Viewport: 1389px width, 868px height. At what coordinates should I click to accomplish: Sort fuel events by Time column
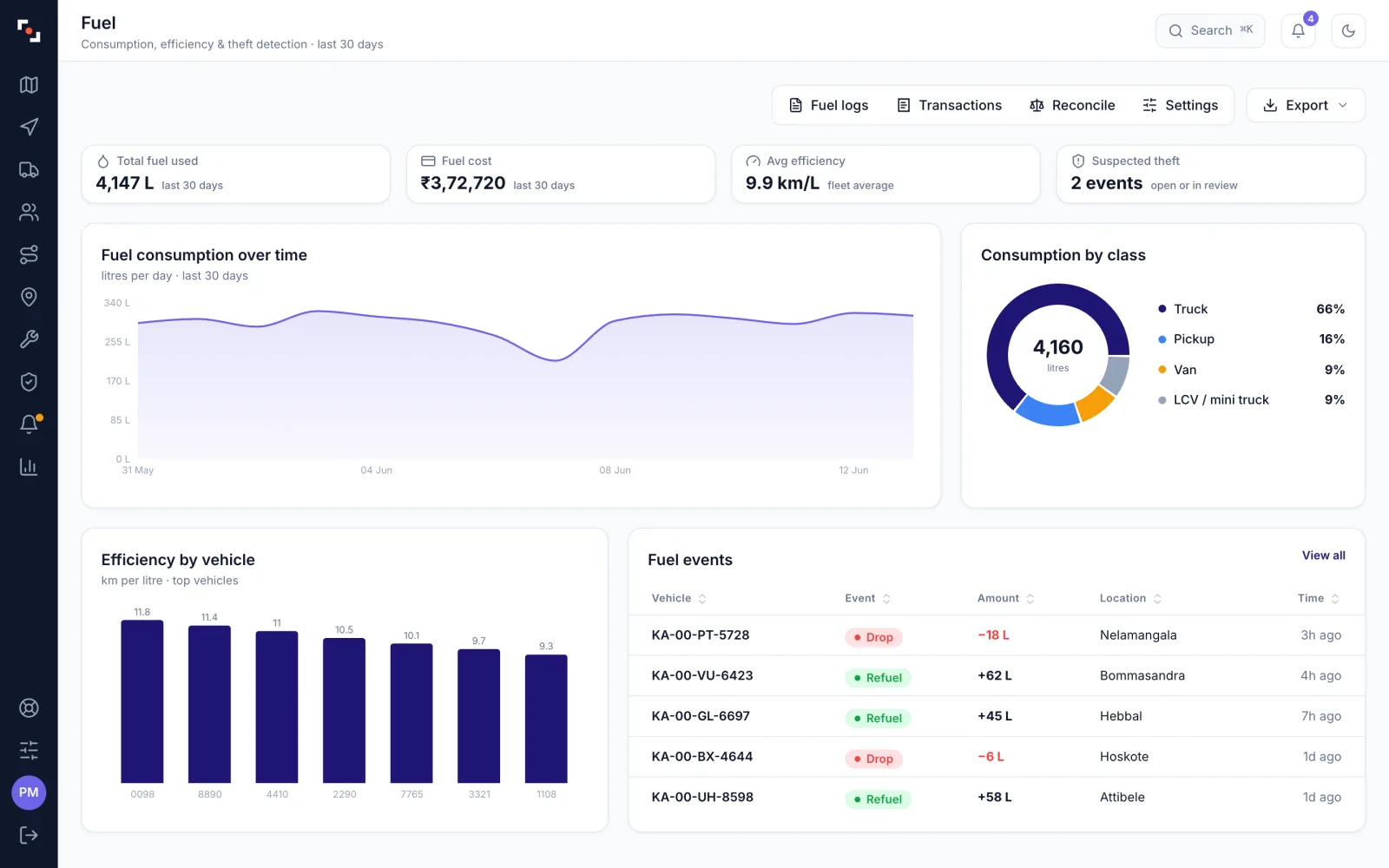tap(1318, 598)
